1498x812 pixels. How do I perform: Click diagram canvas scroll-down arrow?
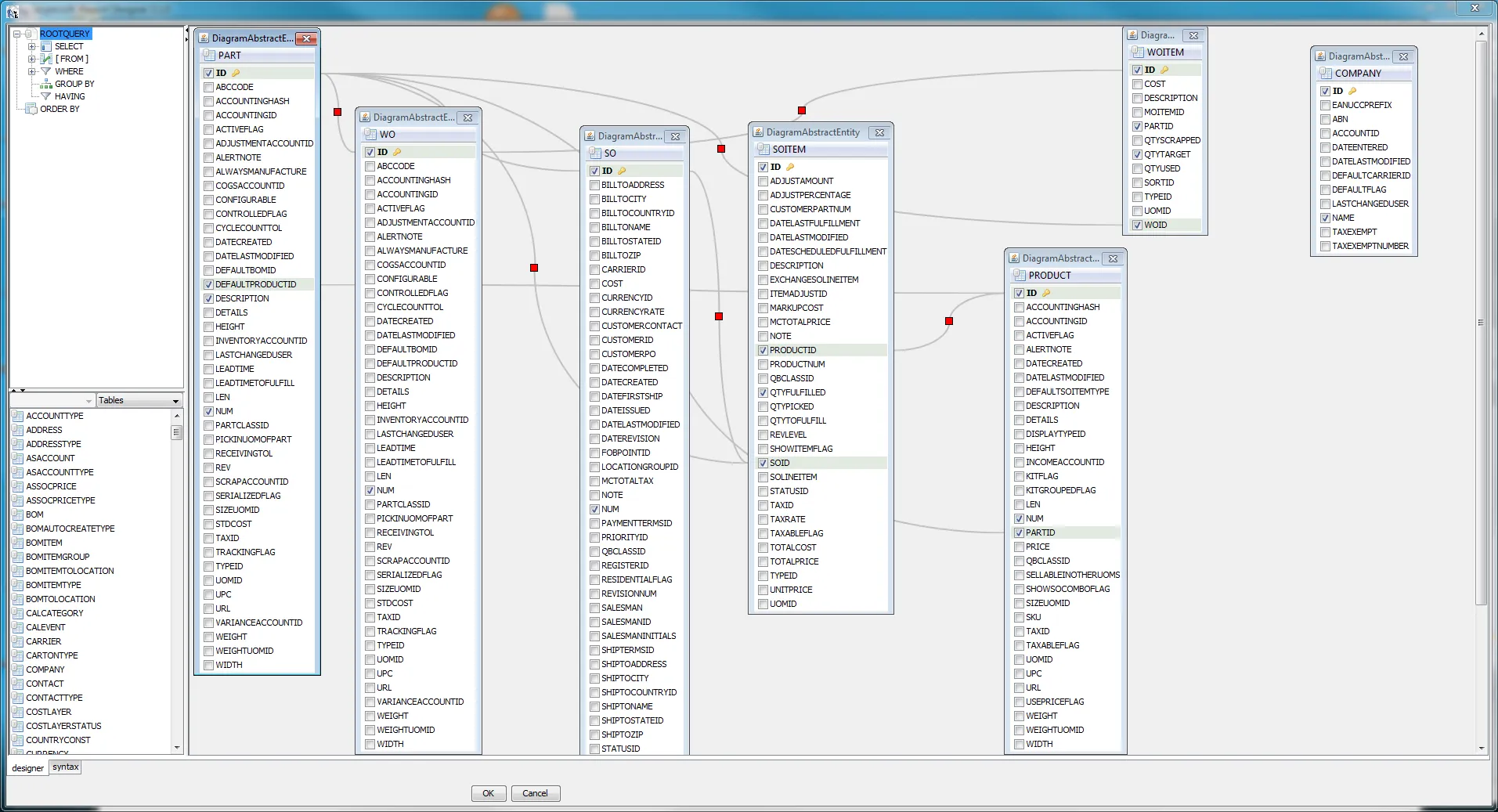1482,749
